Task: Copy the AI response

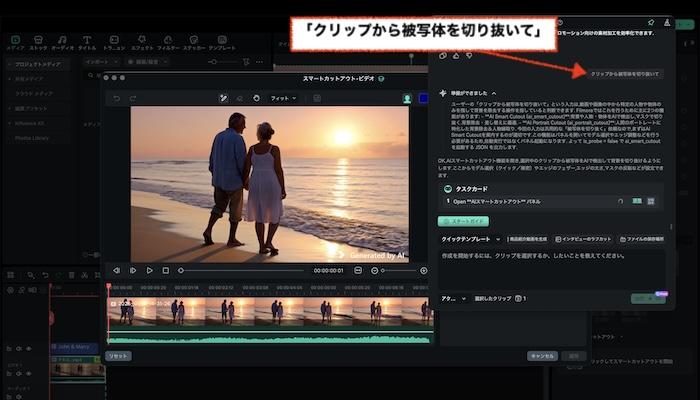Action: pyautogui.click(x=443, y=56)
